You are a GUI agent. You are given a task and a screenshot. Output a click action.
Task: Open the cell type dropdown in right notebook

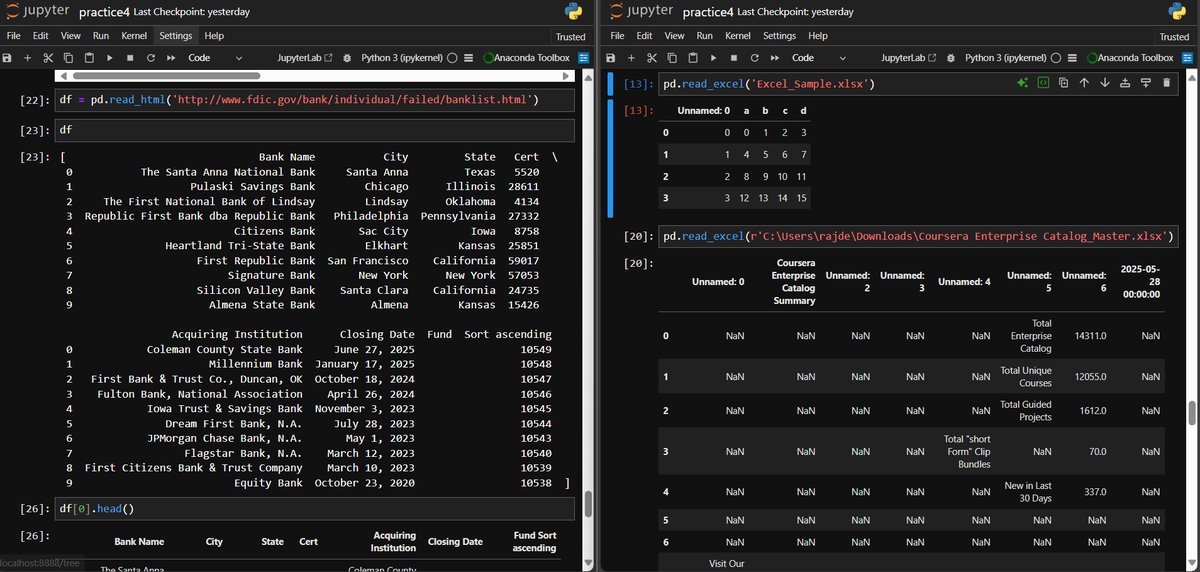point(819,58)
